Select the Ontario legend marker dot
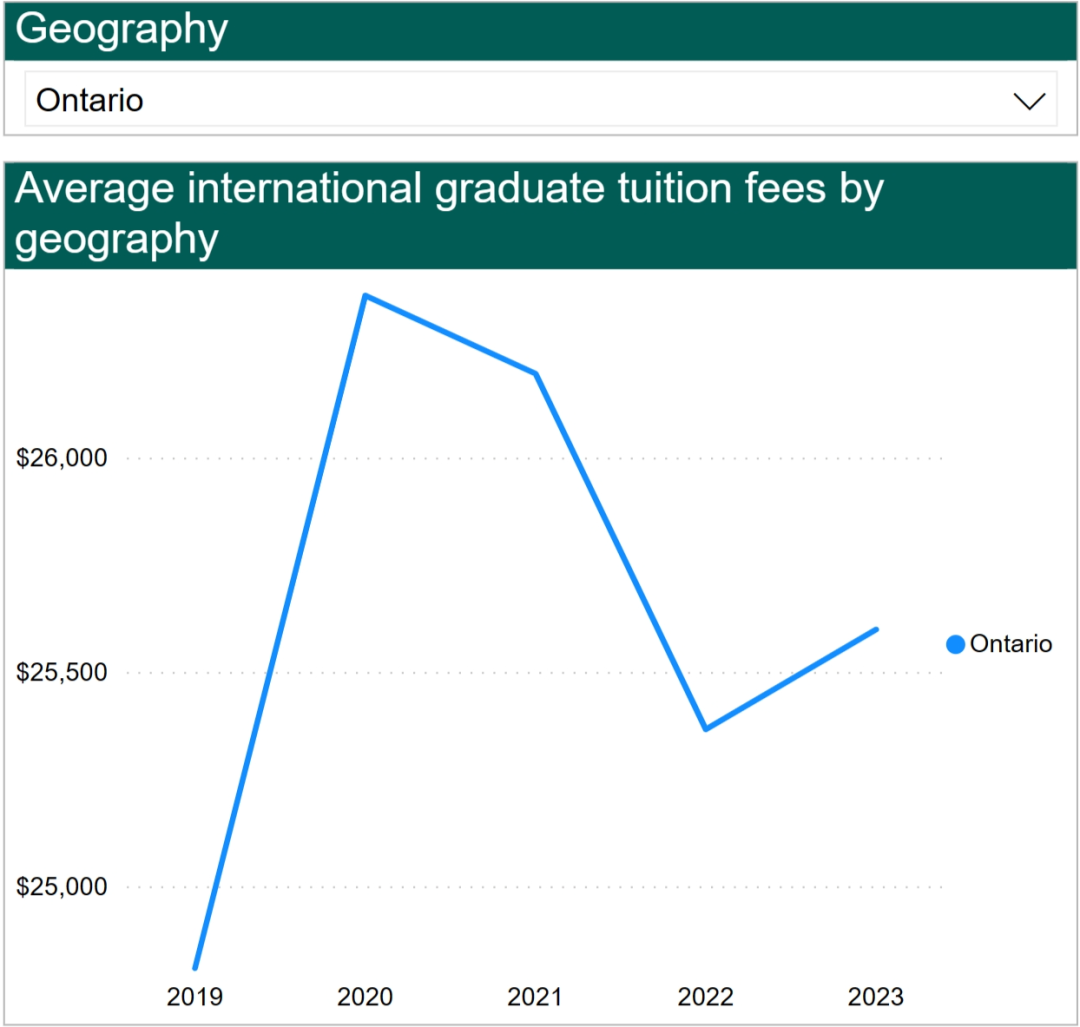Viewport: 1080px width, 1027px height. 955,644
